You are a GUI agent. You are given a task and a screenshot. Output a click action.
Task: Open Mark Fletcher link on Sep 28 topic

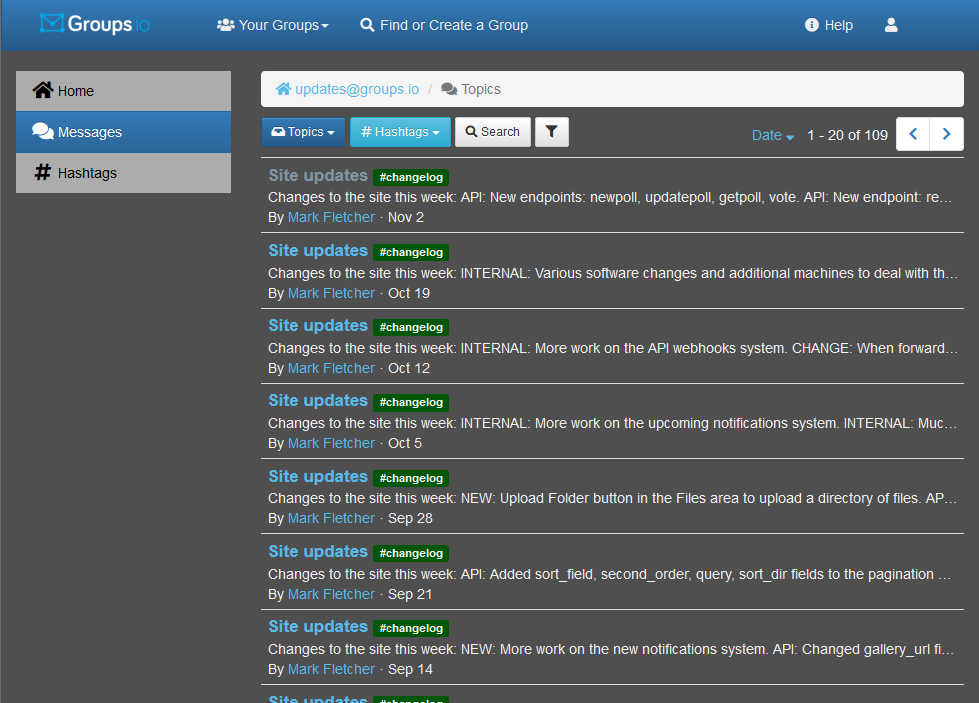pos(331,518)
